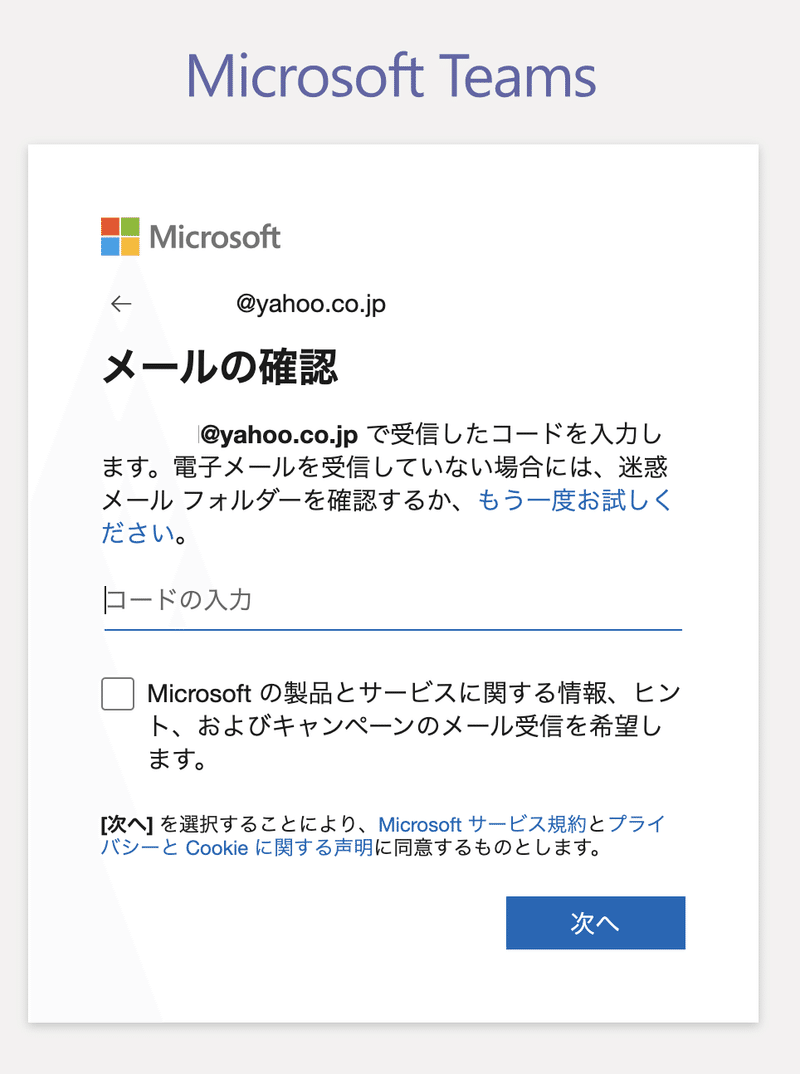The width and height of the screenshot is (800, 1074).
Task: Click the Microsoft Teams wordmark
Action: click(392, 74)
